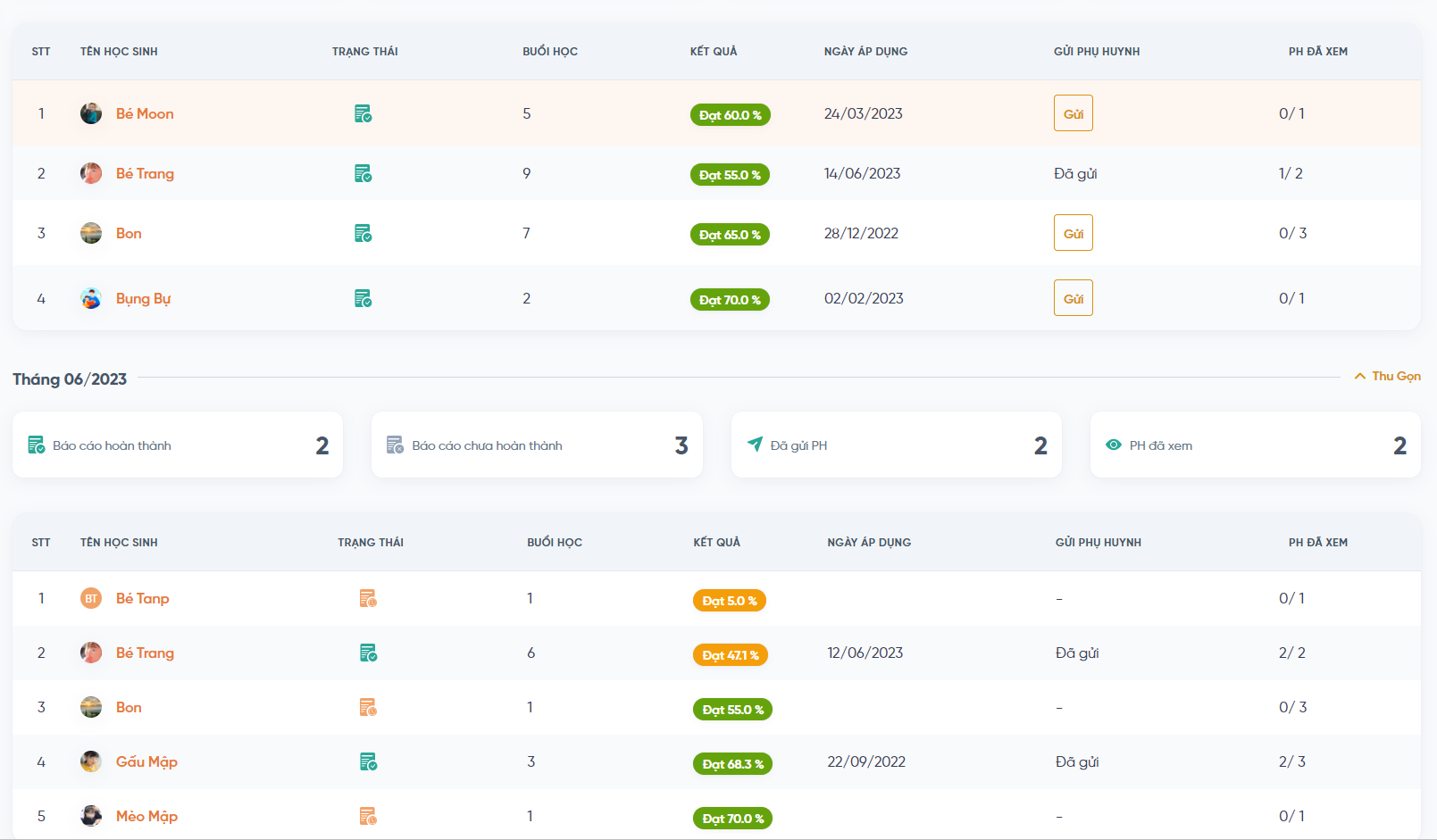Click the paper plane icon in Đã gửi PH card

755,445
